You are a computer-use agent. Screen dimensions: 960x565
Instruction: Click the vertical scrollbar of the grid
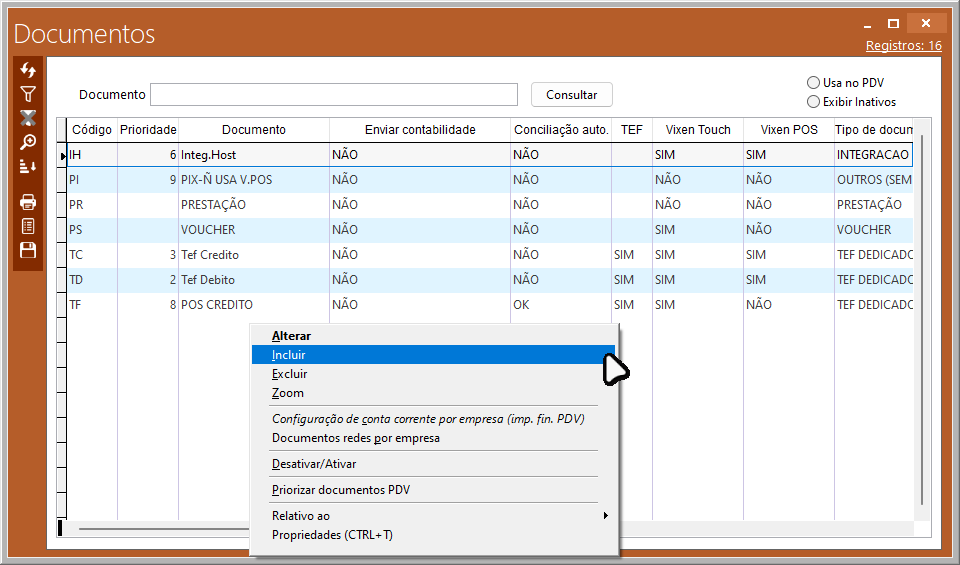[921, 320]
